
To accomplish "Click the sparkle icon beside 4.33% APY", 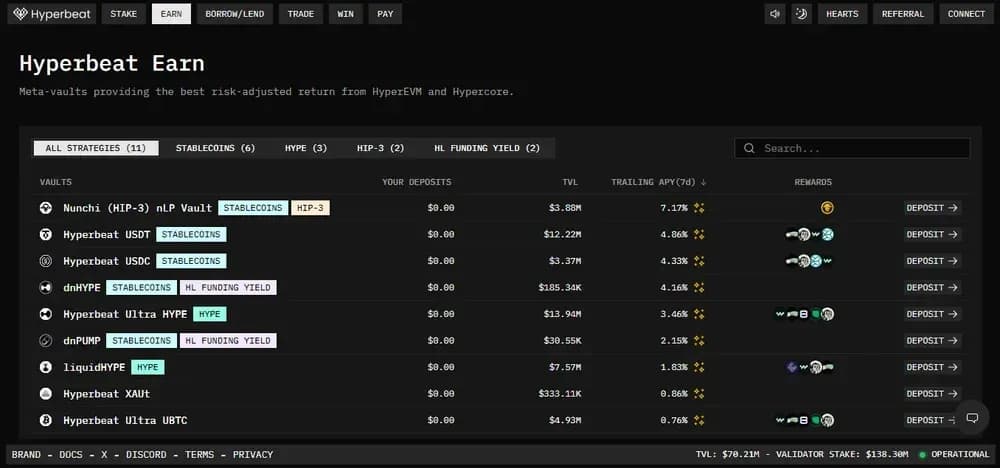I will click(699, 261).
